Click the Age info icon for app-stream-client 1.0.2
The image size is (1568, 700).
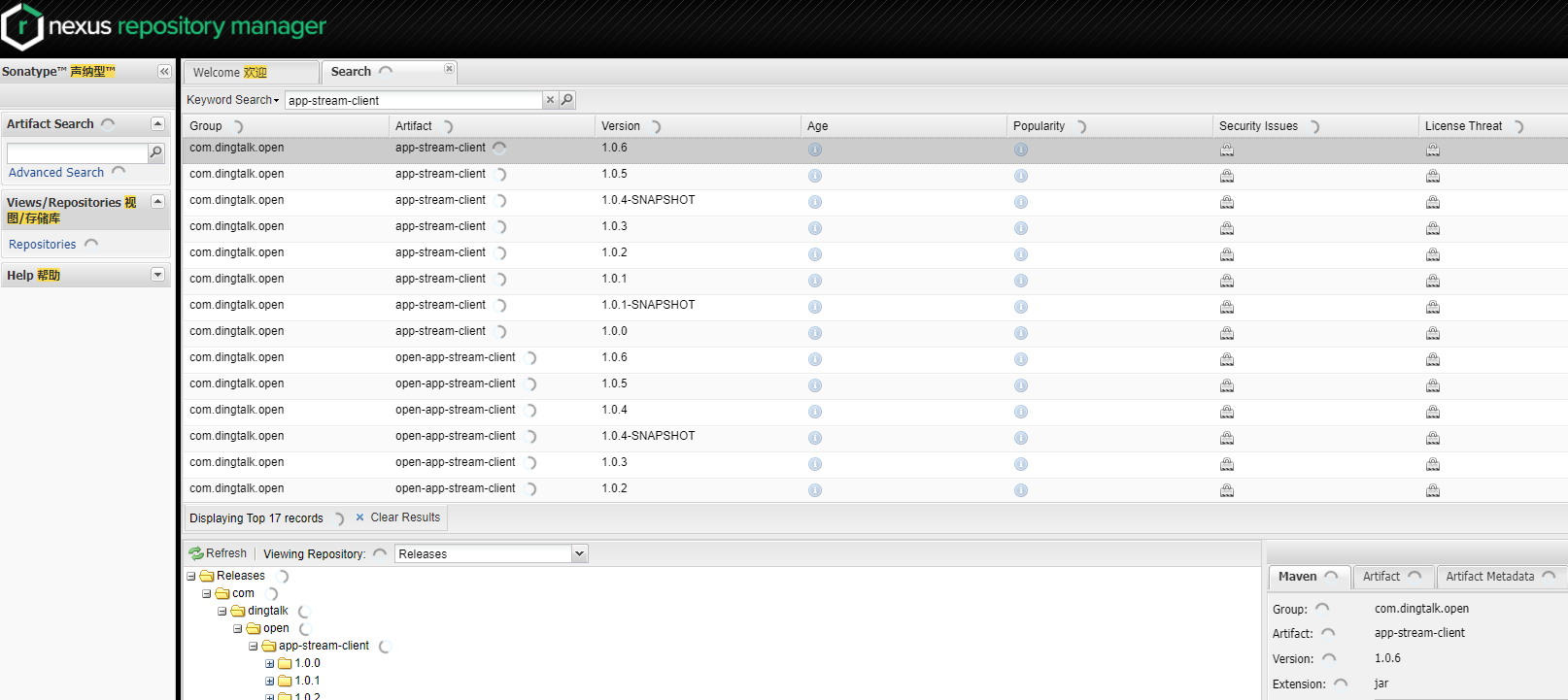click(x=815, y=254)
